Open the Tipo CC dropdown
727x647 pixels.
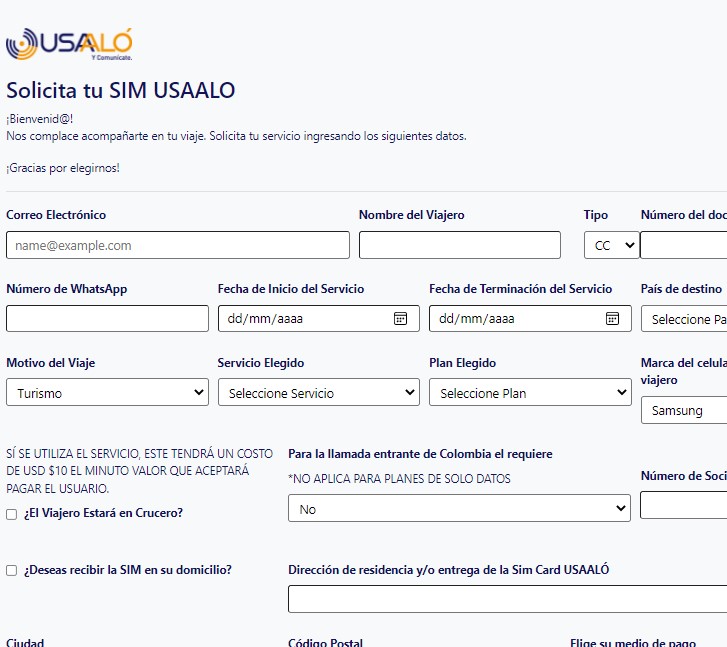coord(612,245)
